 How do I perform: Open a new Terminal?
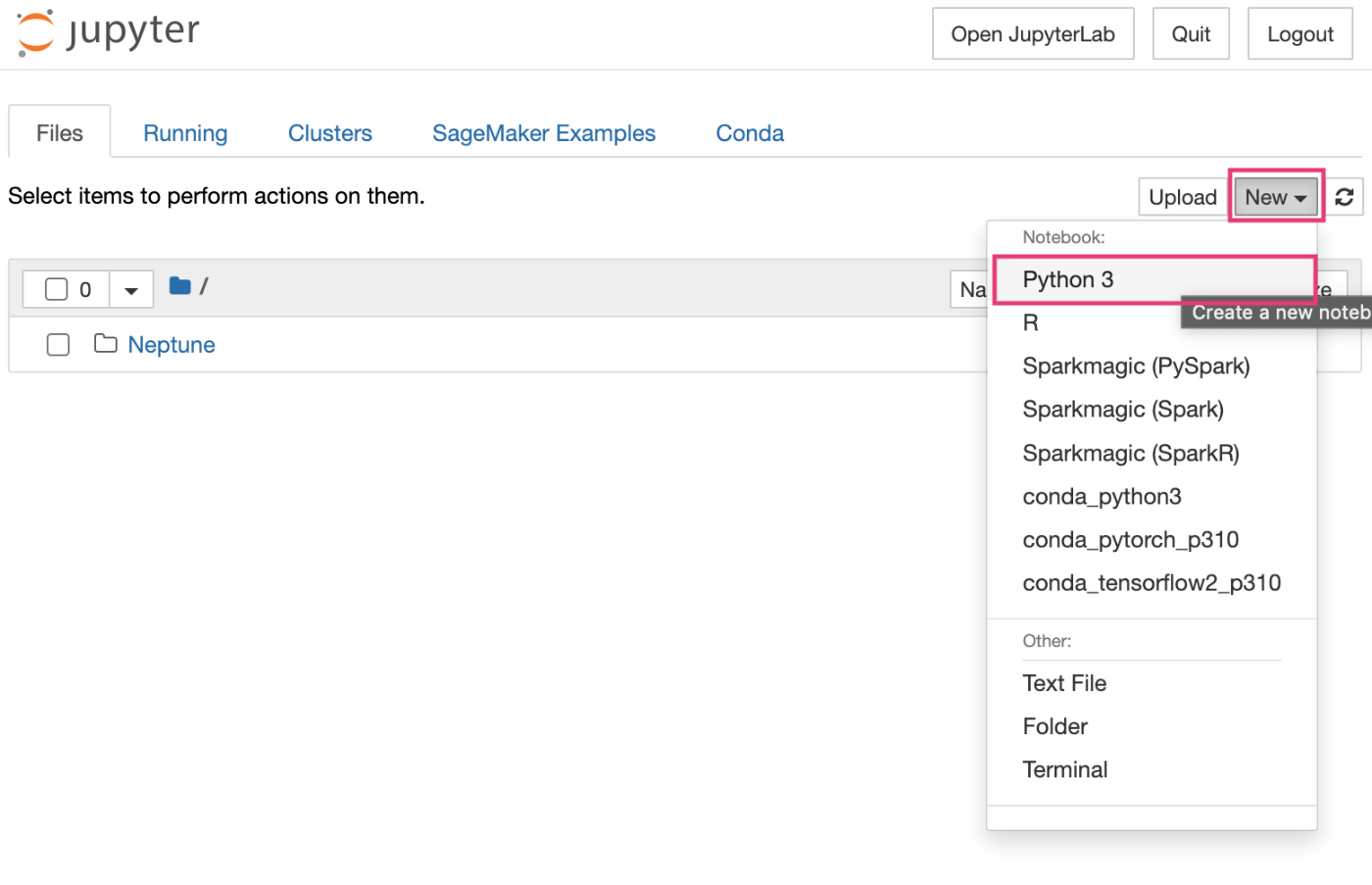(x=1152, y=769)
